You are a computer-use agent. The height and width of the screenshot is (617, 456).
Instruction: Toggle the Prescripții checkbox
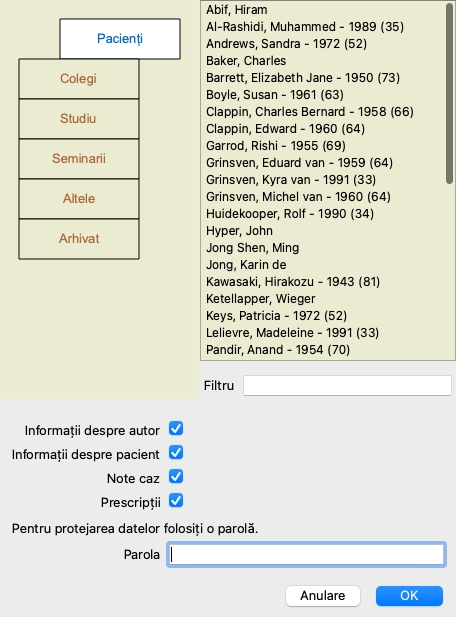tap(176, 501)
